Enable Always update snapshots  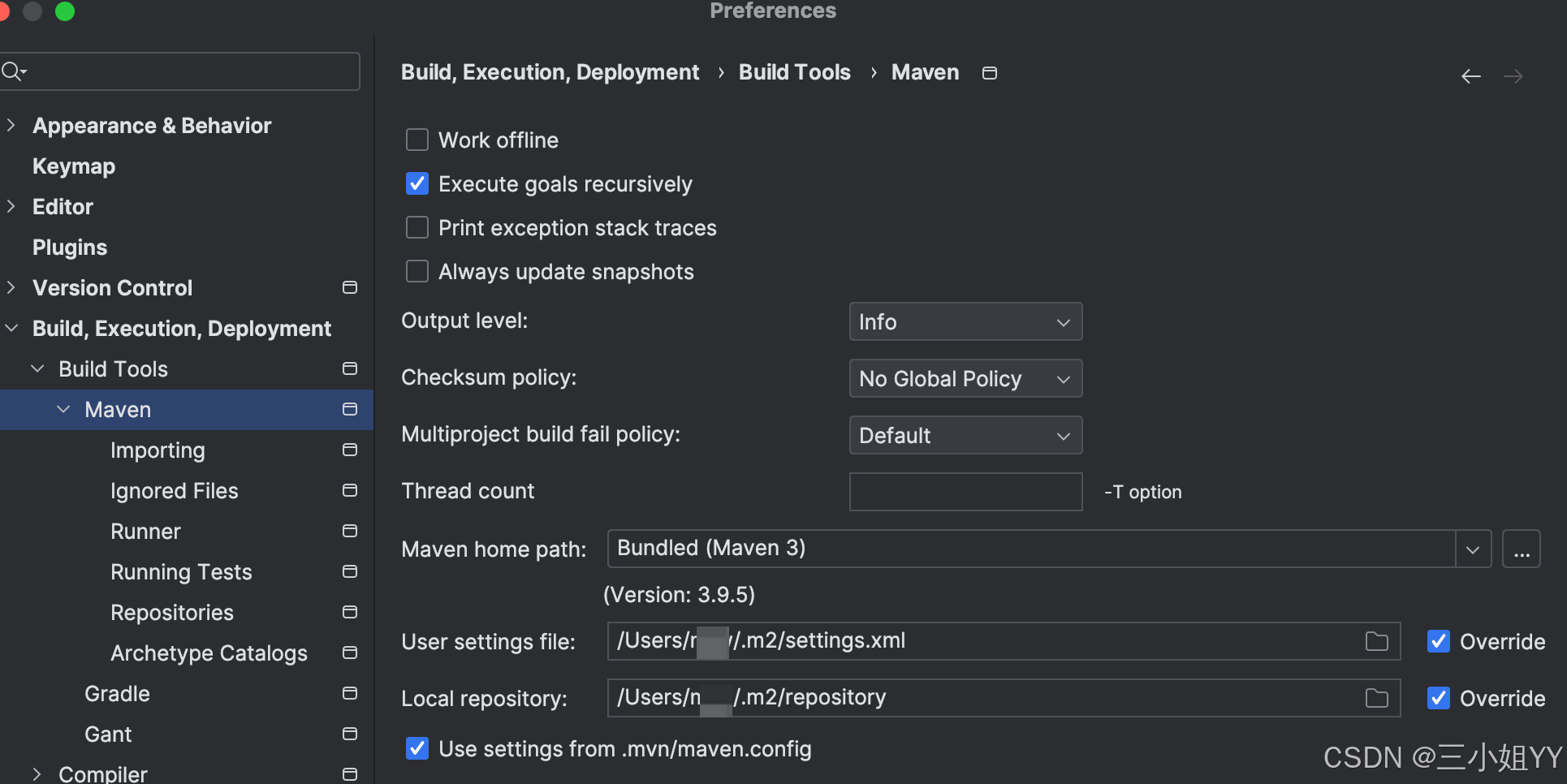pos(417,271)
